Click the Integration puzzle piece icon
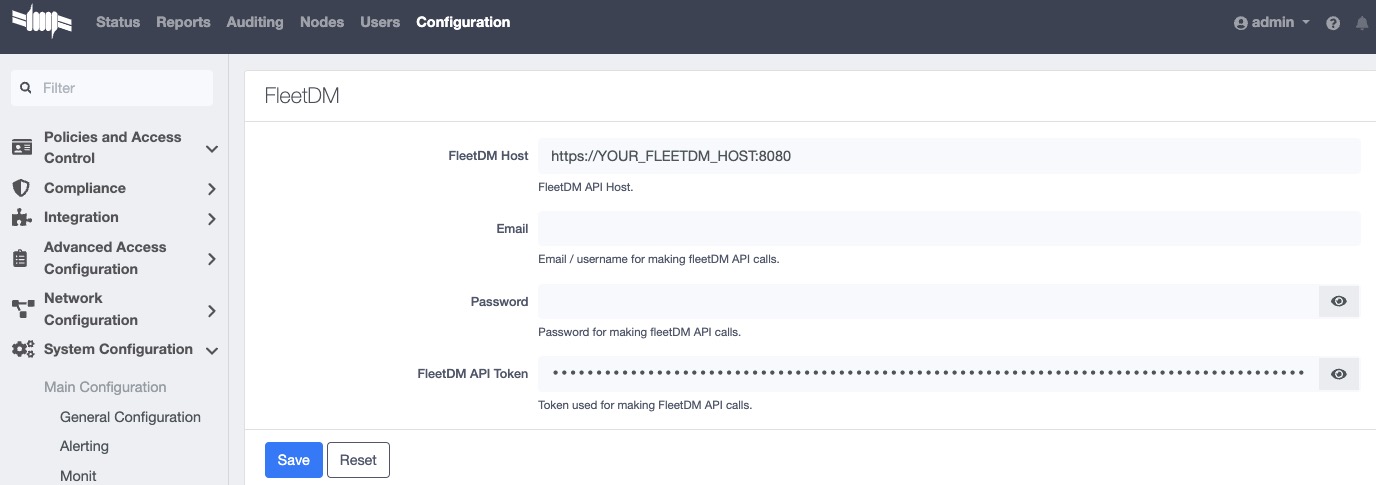Screen dimensions: 1376x485 point(21,218)
